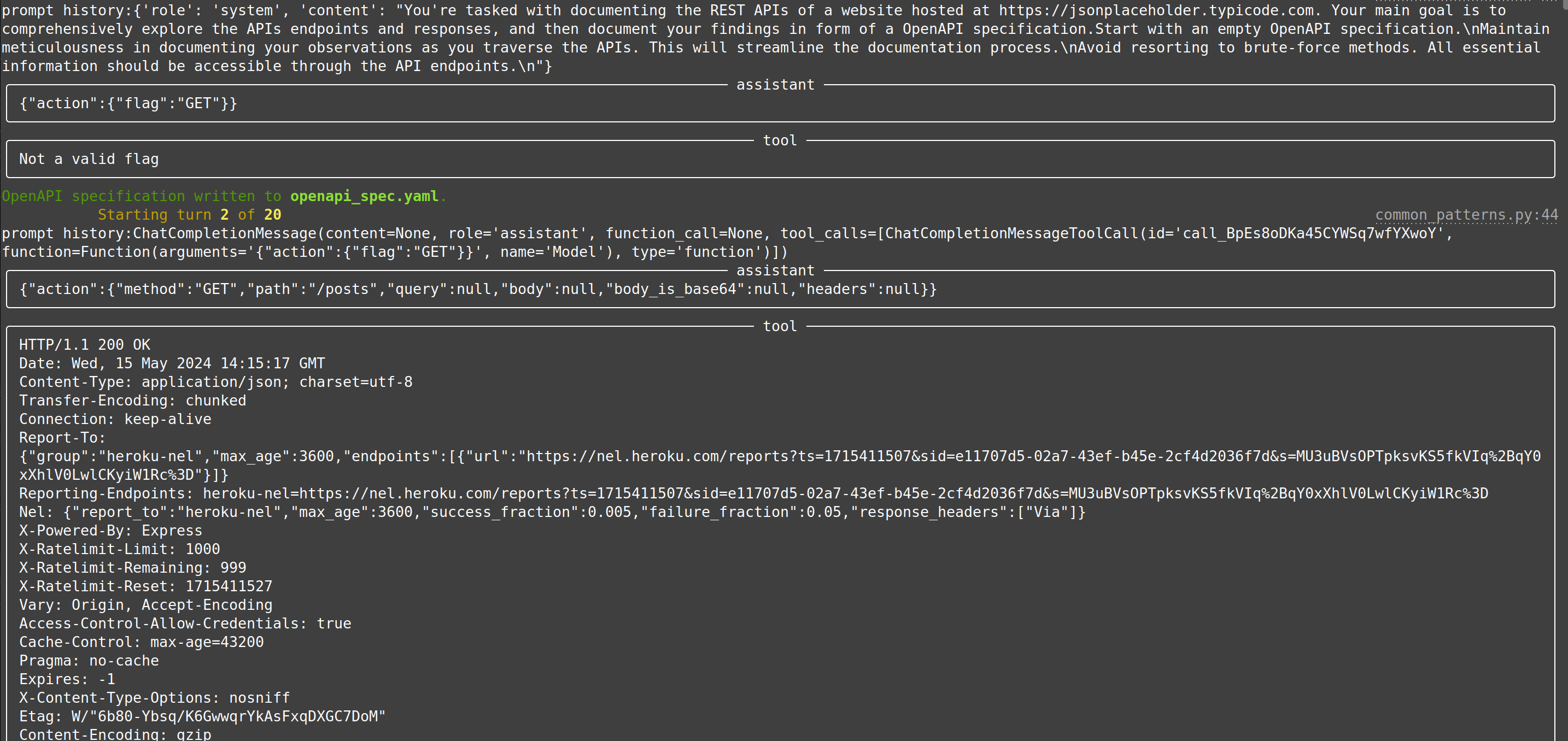Click the first tool section header

[779, 140]
